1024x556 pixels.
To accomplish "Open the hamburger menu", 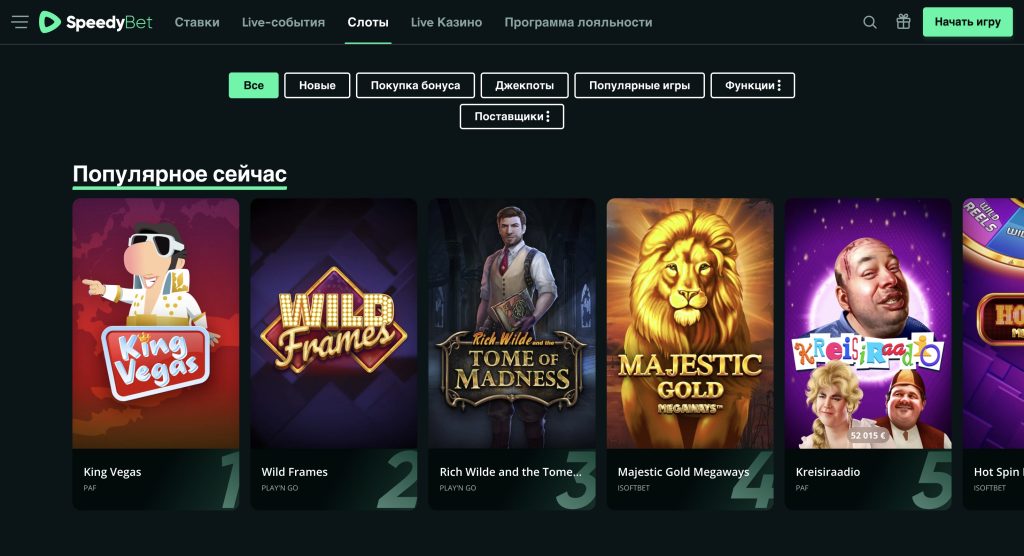I will point(20,22).
